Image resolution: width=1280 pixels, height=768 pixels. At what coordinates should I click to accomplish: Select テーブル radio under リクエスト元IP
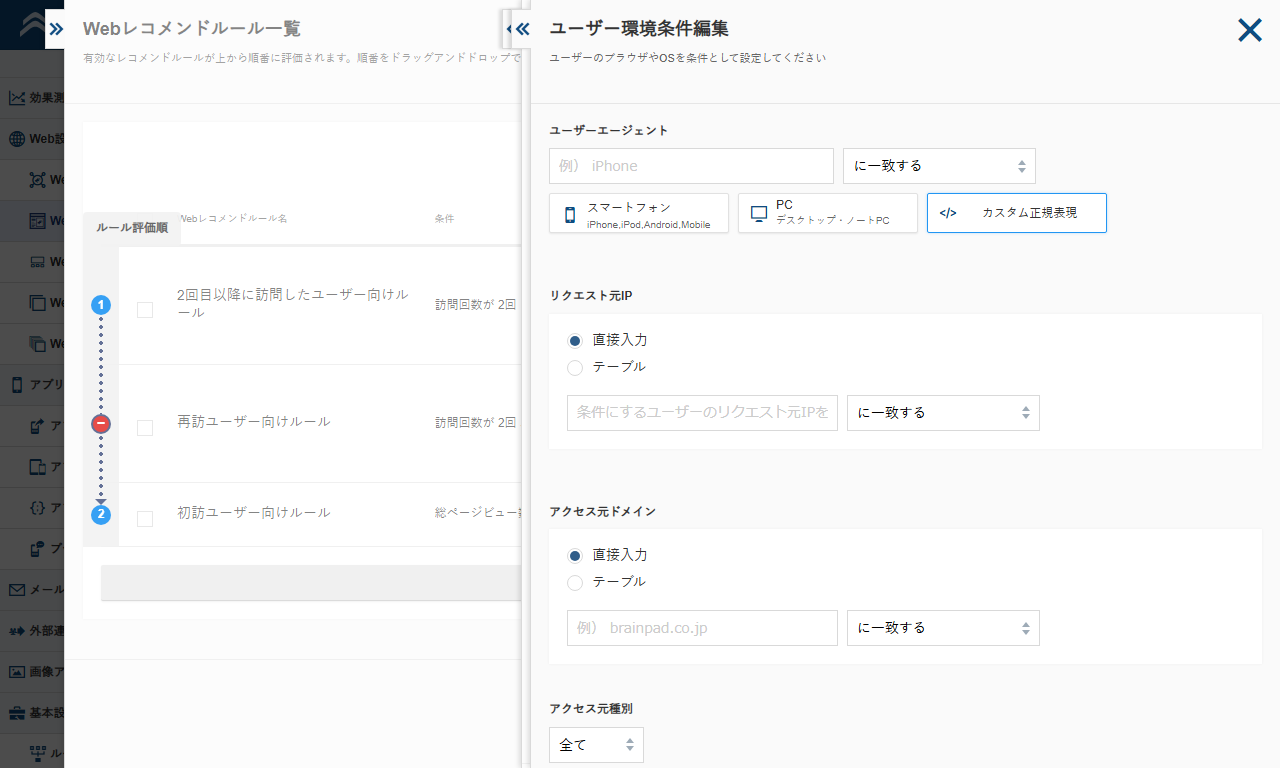pyautogui.click(x=575, y=368)
